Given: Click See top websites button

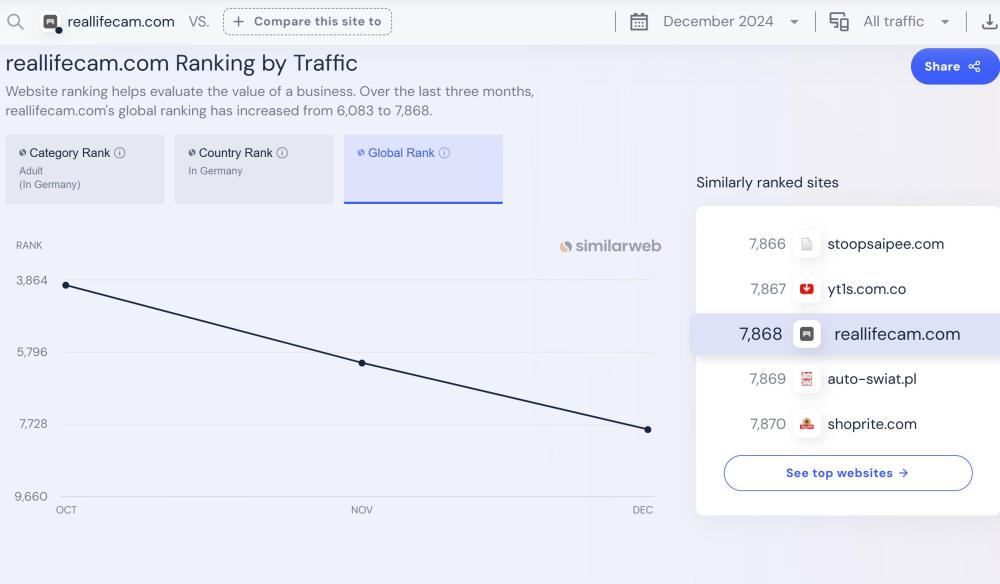Looking at the screenshot, I should pyautogui.click(x=847, y=473).
